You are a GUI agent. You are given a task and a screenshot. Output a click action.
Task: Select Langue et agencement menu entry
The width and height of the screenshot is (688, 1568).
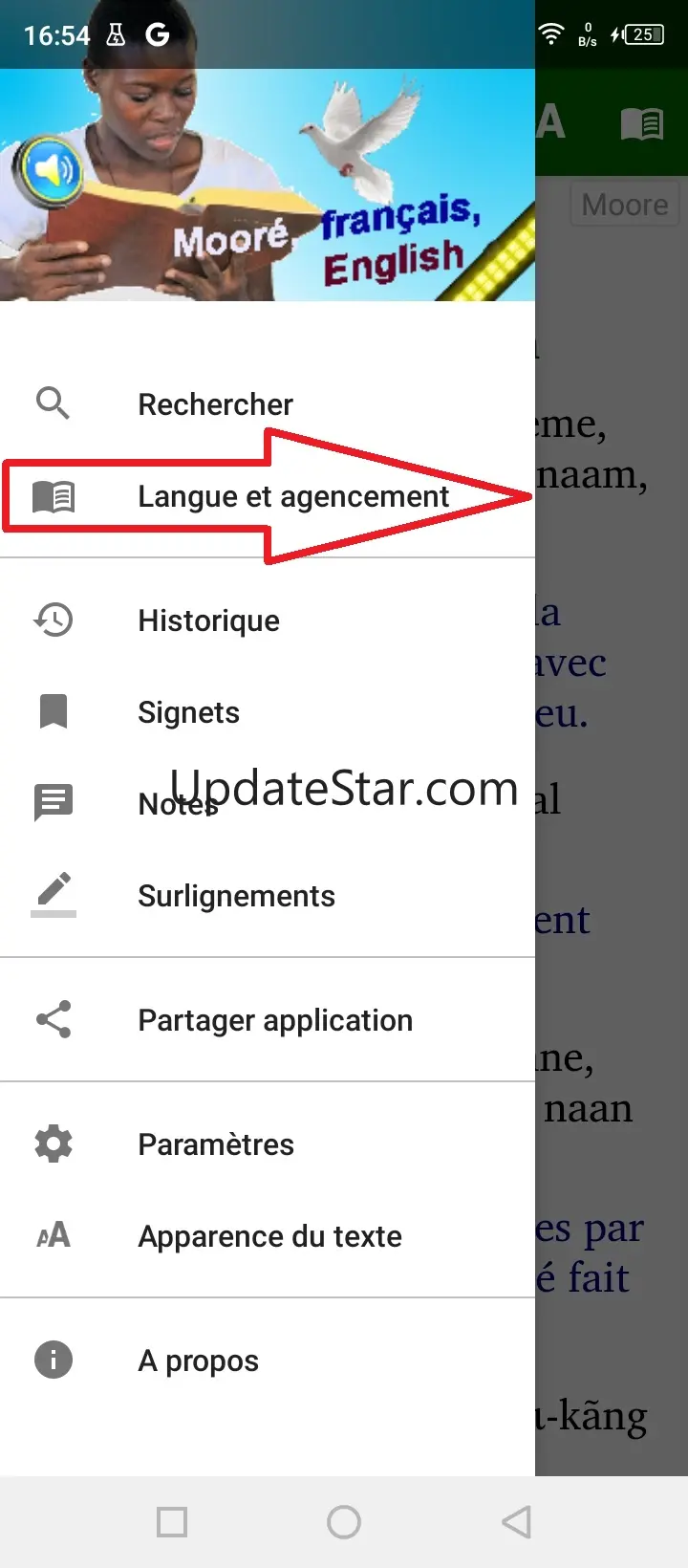[268, 496]
